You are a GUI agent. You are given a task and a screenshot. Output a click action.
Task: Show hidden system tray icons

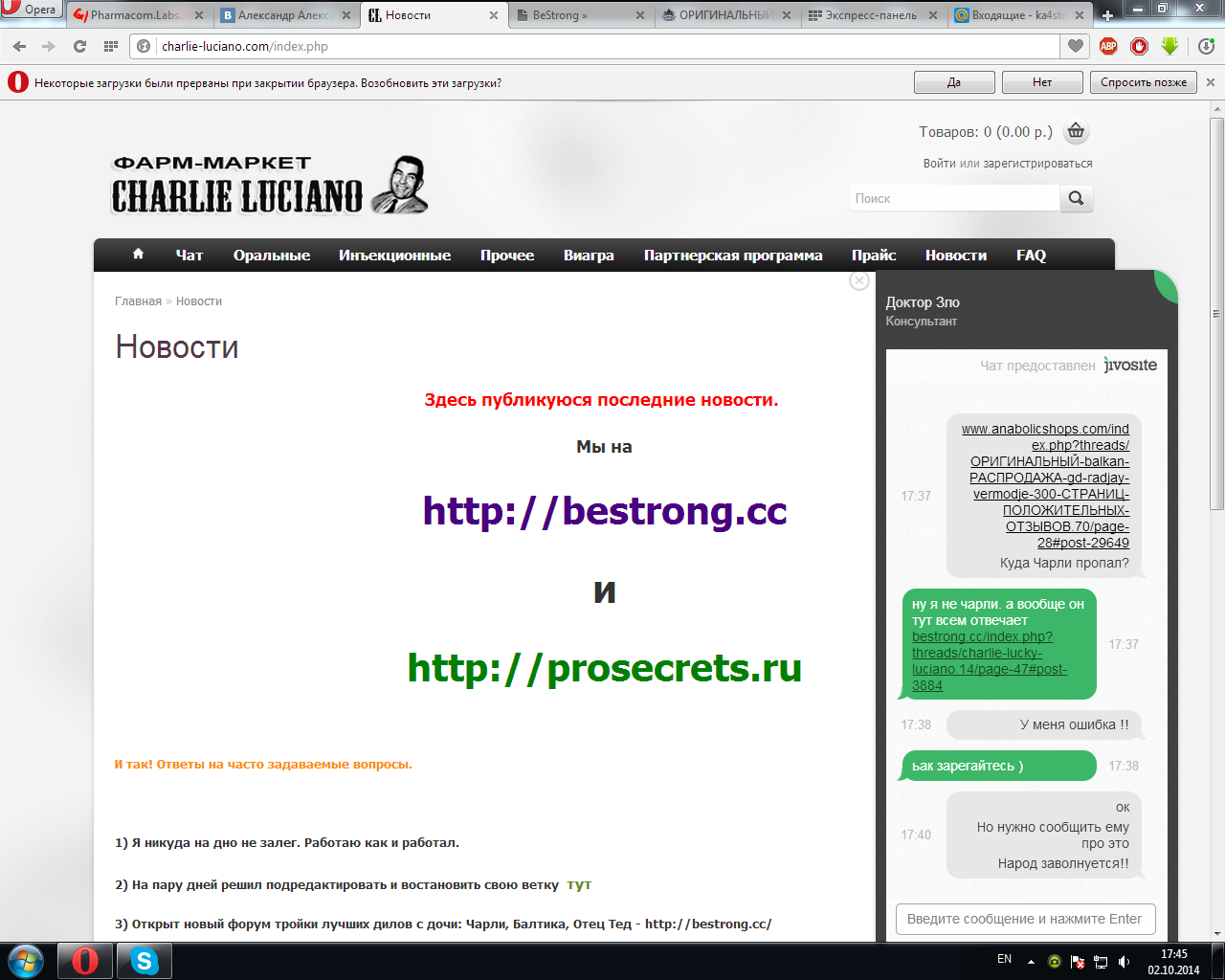(x=1031, y=961)
